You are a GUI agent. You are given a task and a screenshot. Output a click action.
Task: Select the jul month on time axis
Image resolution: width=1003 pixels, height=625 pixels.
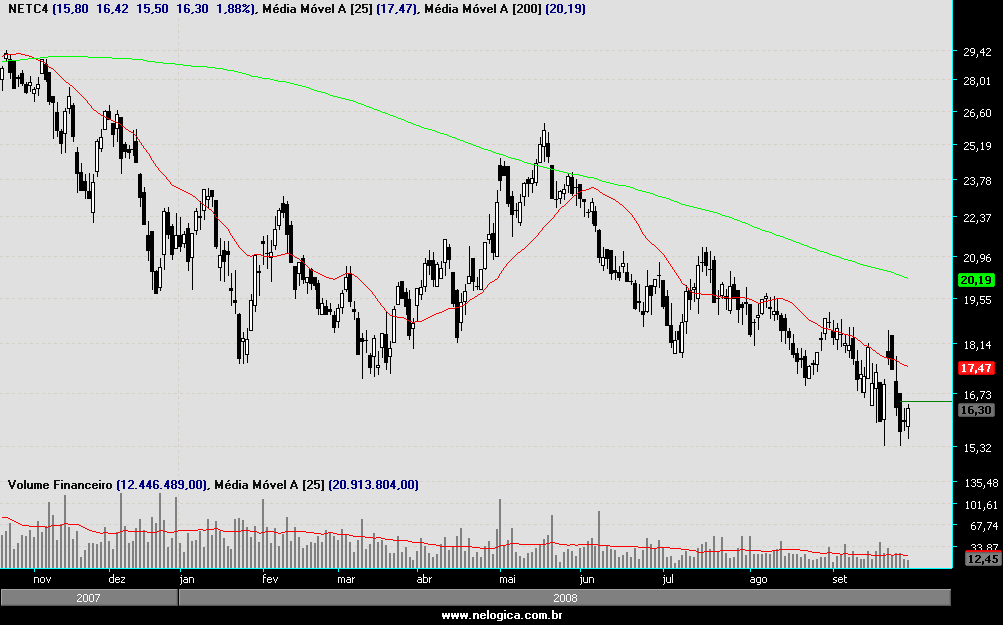coord(668,580)
